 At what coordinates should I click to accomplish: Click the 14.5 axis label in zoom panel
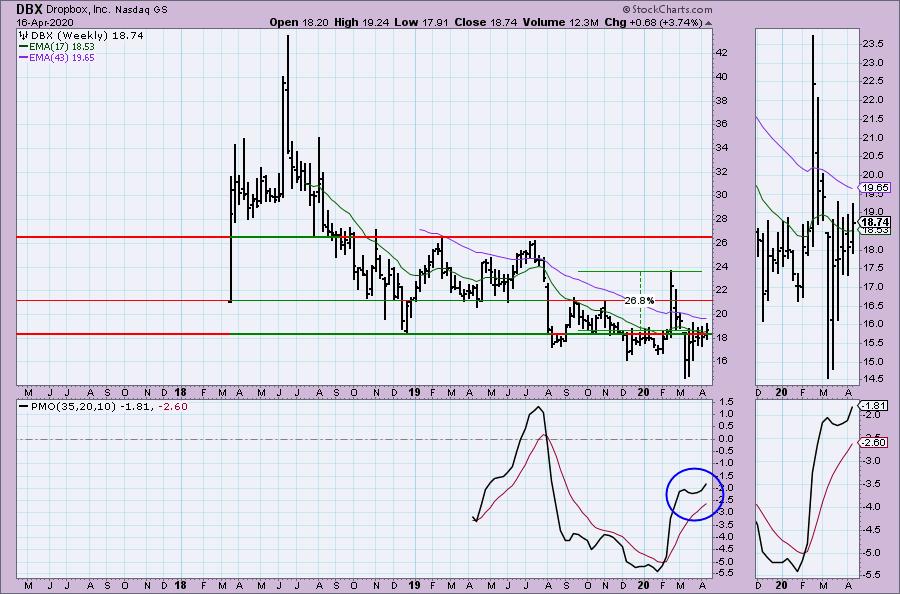click(872, 379)
